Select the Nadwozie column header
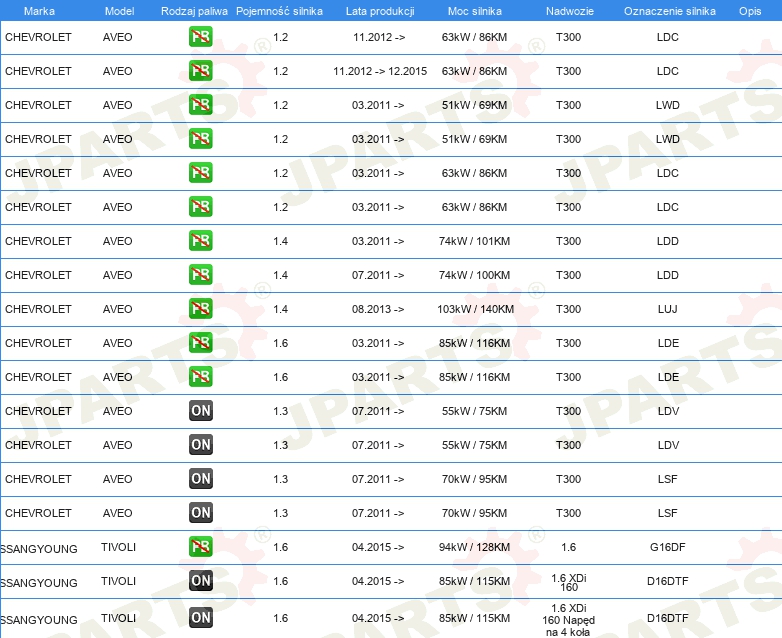Screen dimensions: 782x638 point(570,11)
